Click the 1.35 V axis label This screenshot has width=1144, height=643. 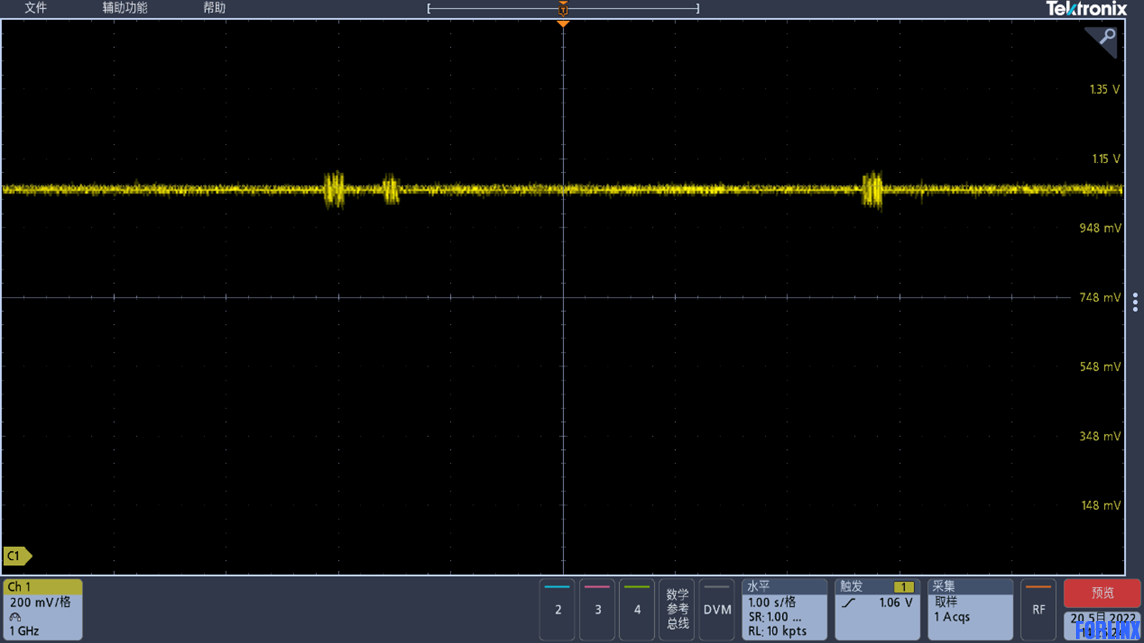click(1105, 89)
